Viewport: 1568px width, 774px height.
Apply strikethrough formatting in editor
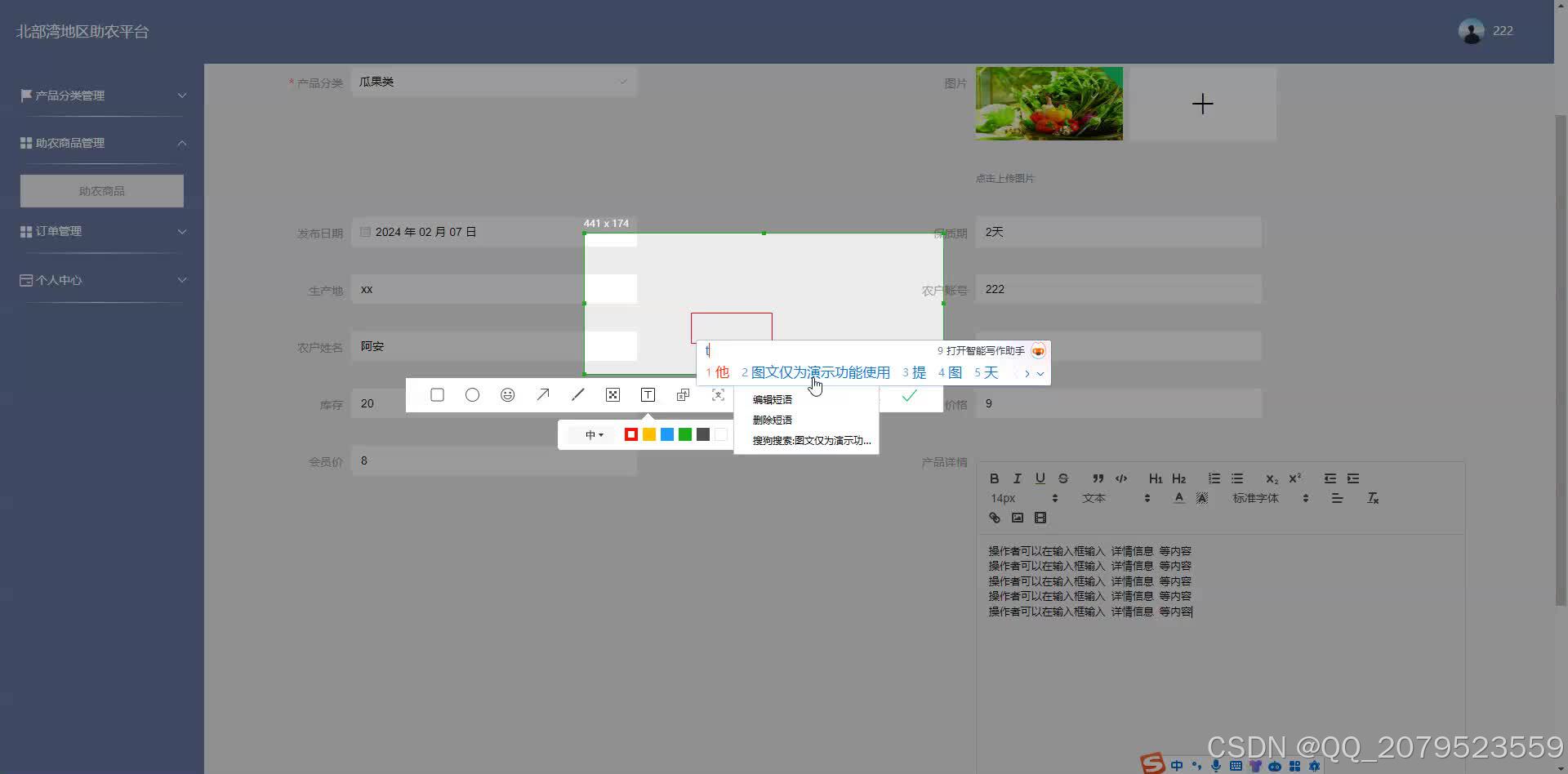1062,478
